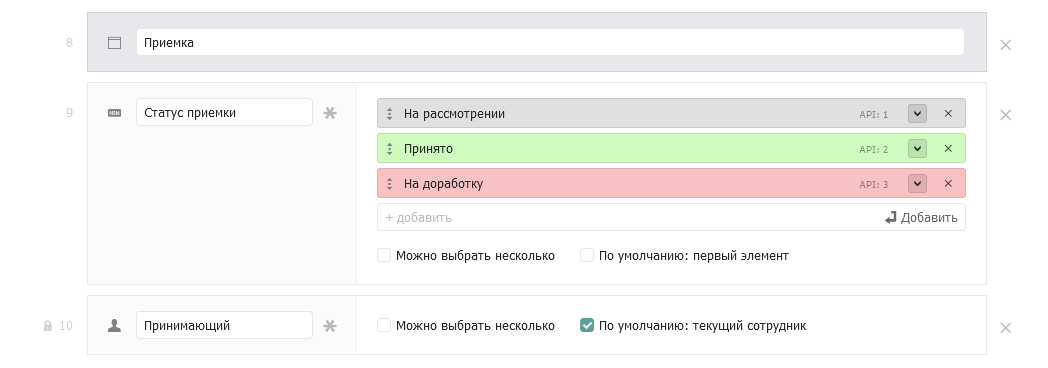Enable По умолчанию: первый элемент
Image resolution: width=1048 pixels, height=368 pixels.
[587, 255]
